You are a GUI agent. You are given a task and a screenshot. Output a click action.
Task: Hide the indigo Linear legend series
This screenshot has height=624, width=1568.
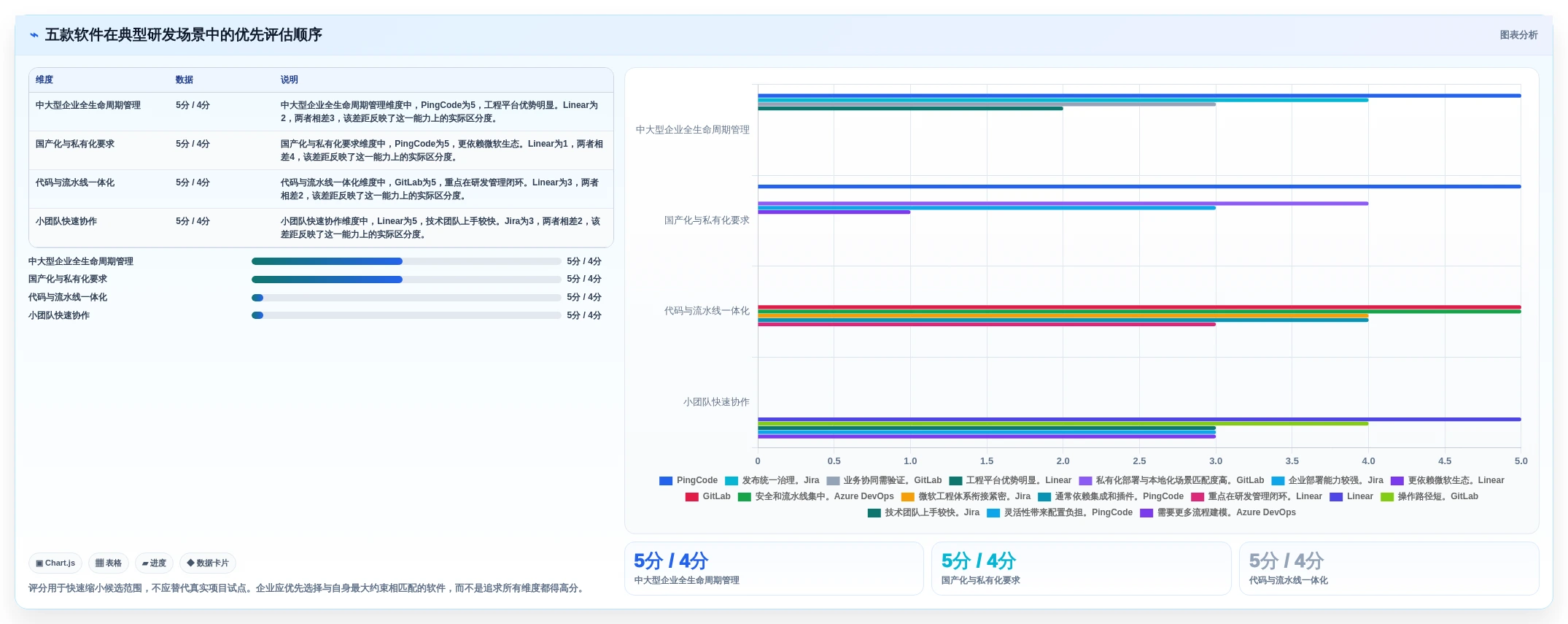coord(1351,496)
